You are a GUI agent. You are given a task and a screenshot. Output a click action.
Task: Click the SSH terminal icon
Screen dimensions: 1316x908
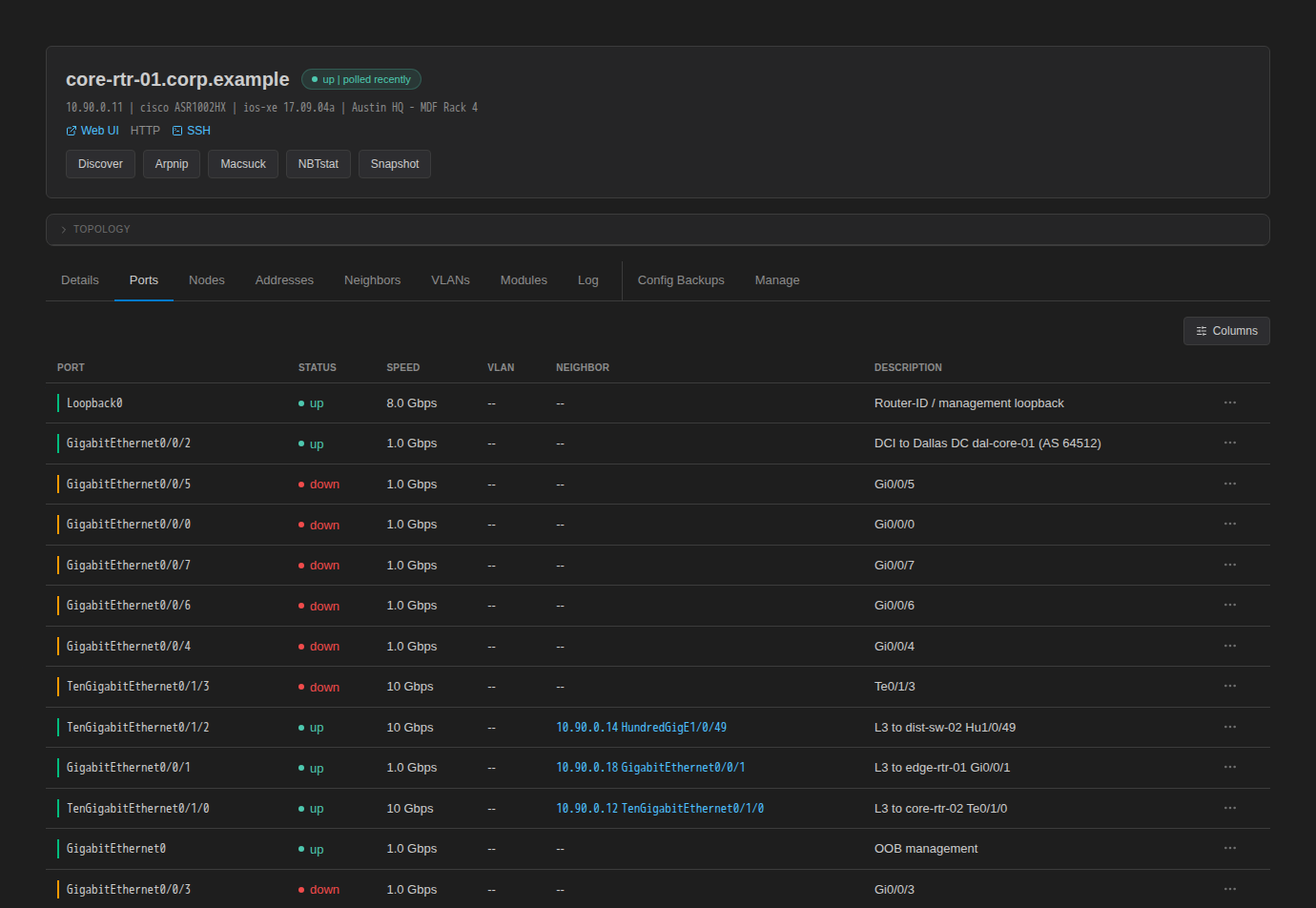click(x=177, y=131)
